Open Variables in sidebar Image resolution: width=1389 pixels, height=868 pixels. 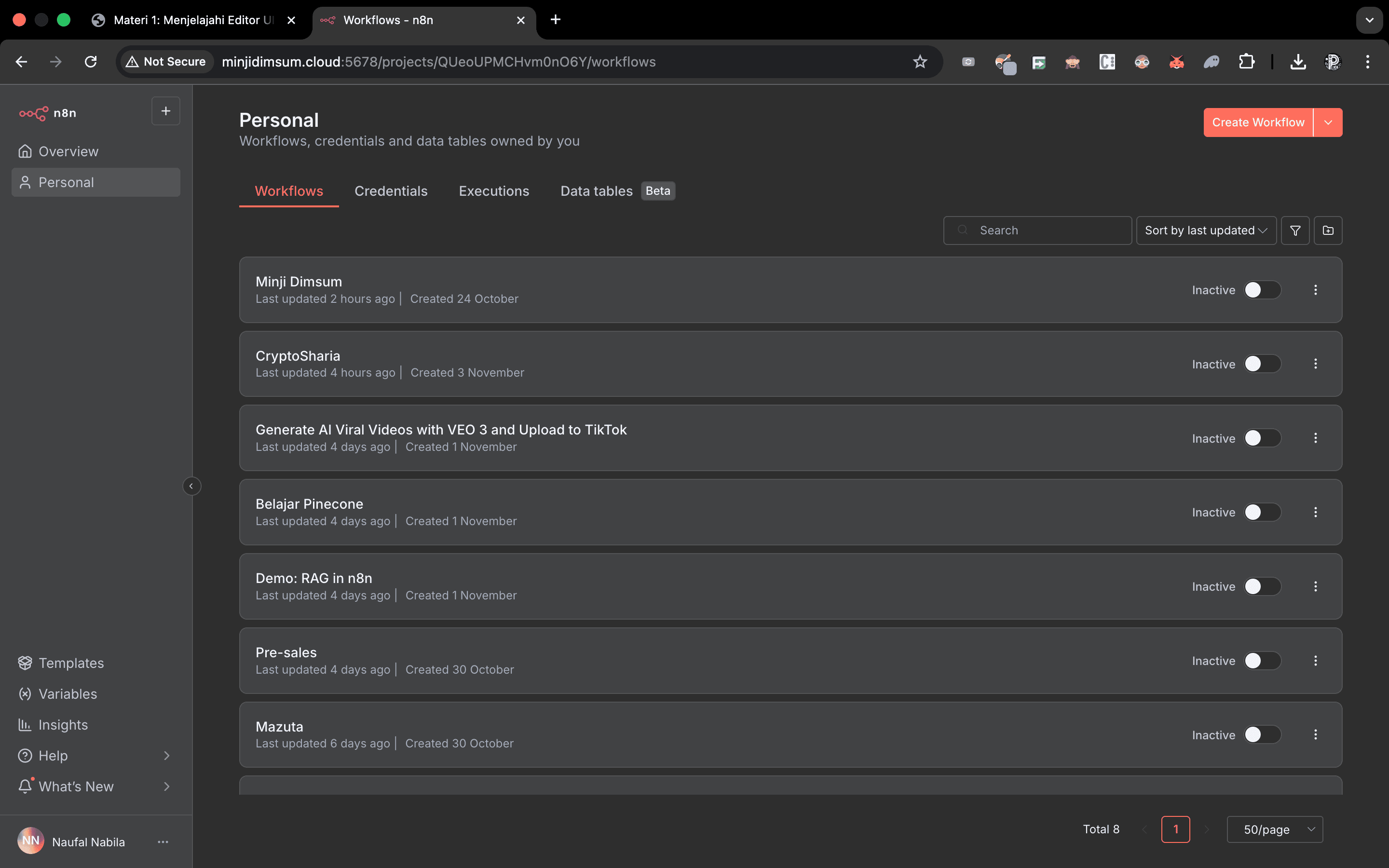(96, 694)
